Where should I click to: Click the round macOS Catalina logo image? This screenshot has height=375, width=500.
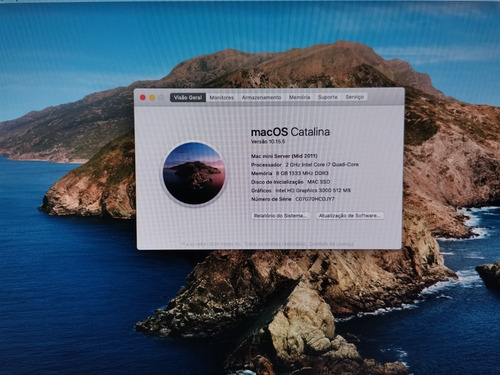(x=194, y=173)
